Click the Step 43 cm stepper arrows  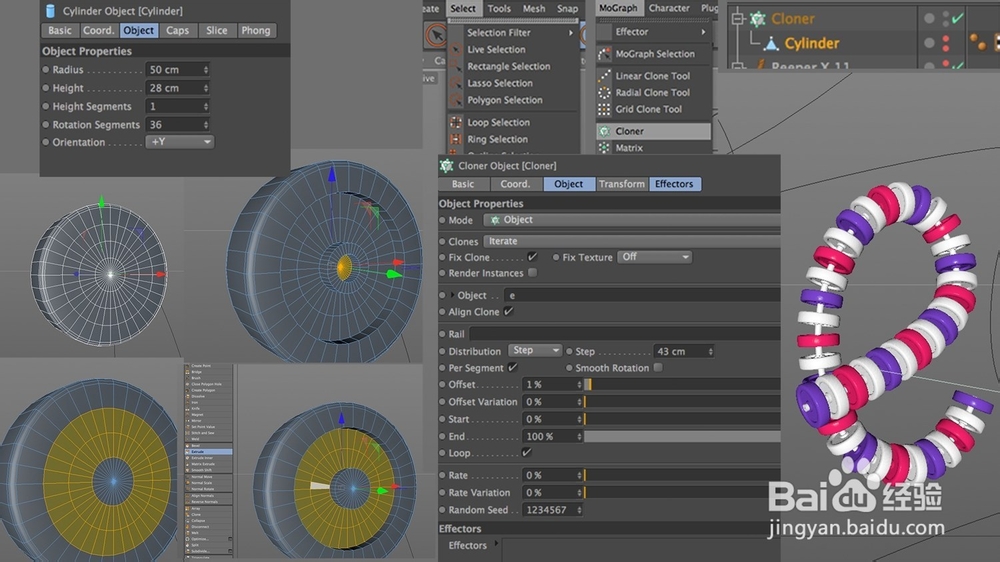point(710,351)
